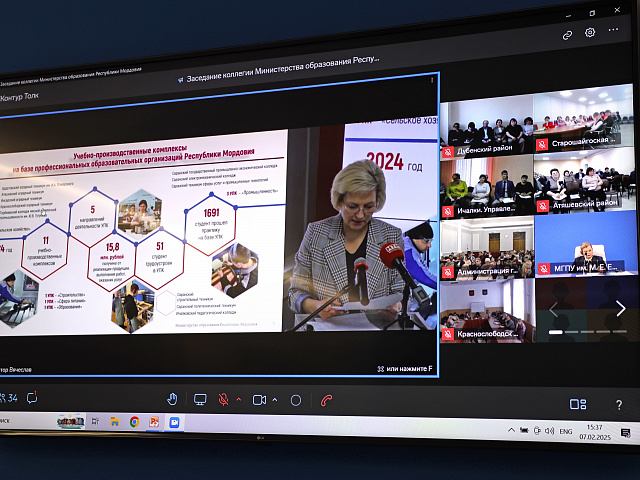This screenshot has width=640, height=480.
Task: Copy the meeting invite link icon
Action: point(567,34)
